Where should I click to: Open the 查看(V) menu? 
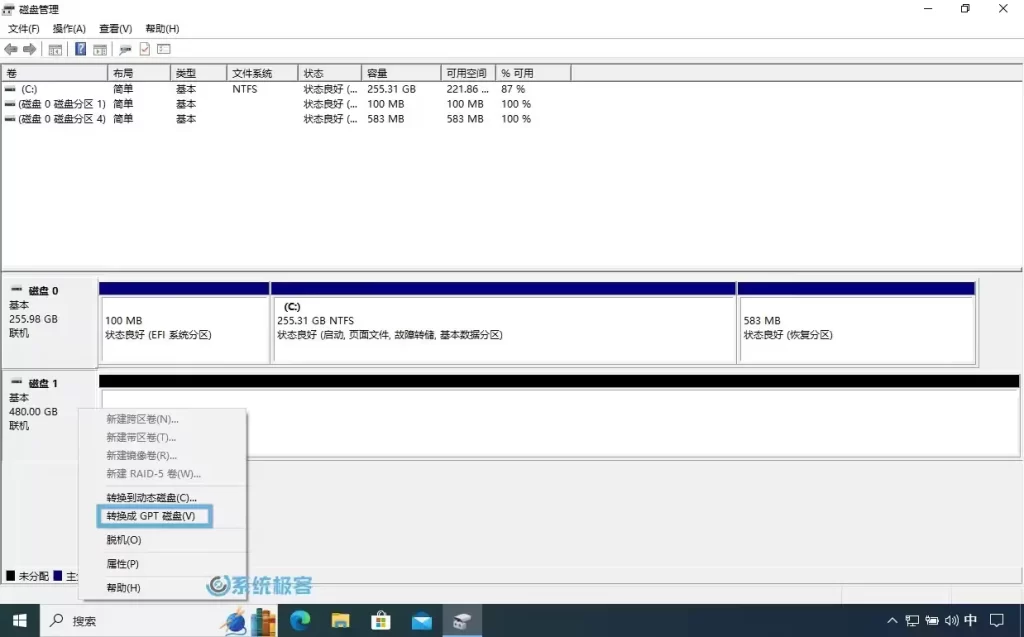pyautogui.click(x=115, y=29)
